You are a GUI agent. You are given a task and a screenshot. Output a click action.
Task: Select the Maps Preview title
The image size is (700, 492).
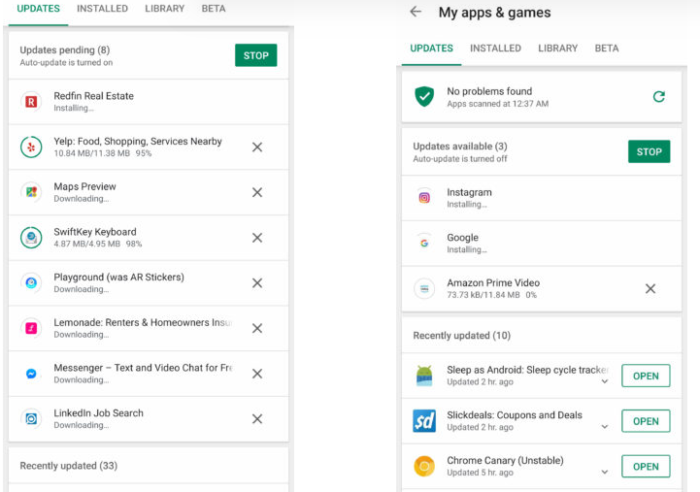pos(85,187)
